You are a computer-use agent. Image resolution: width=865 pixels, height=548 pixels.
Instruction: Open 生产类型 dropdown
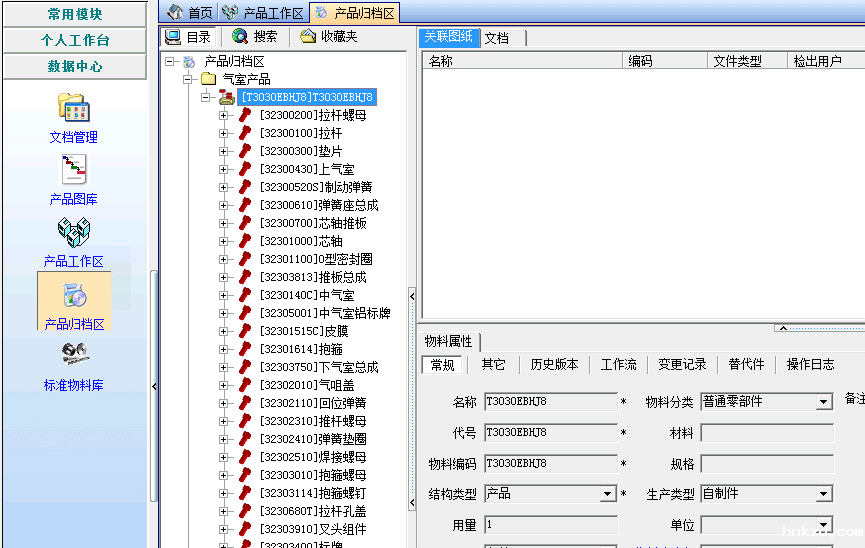coord(824,494)
